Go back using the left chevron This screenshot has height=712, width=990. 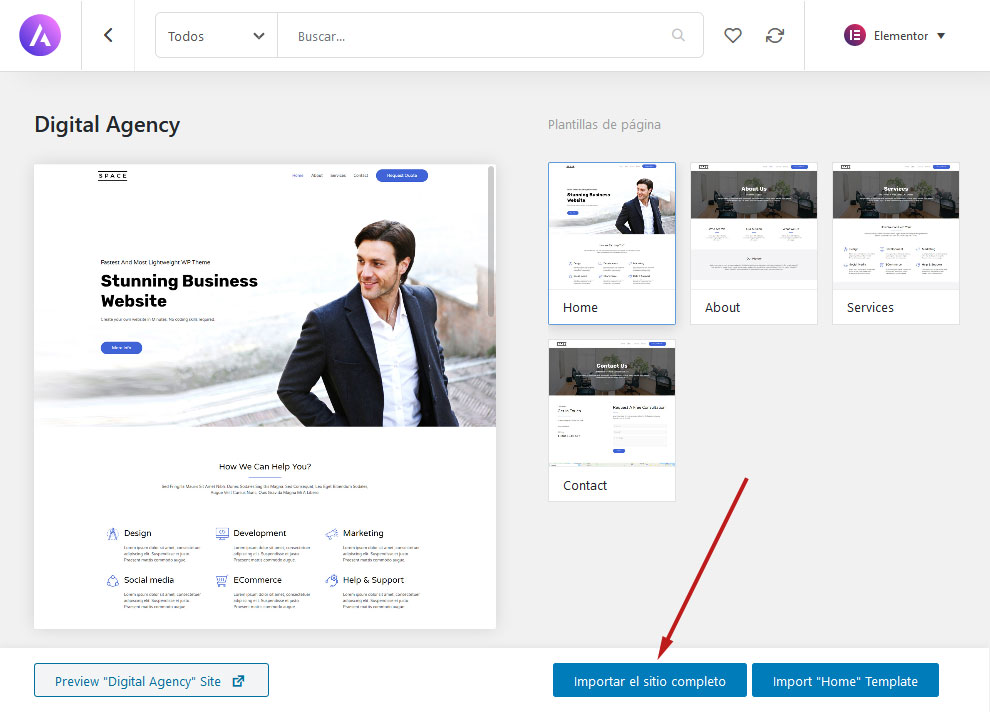(x=108, y=35)
